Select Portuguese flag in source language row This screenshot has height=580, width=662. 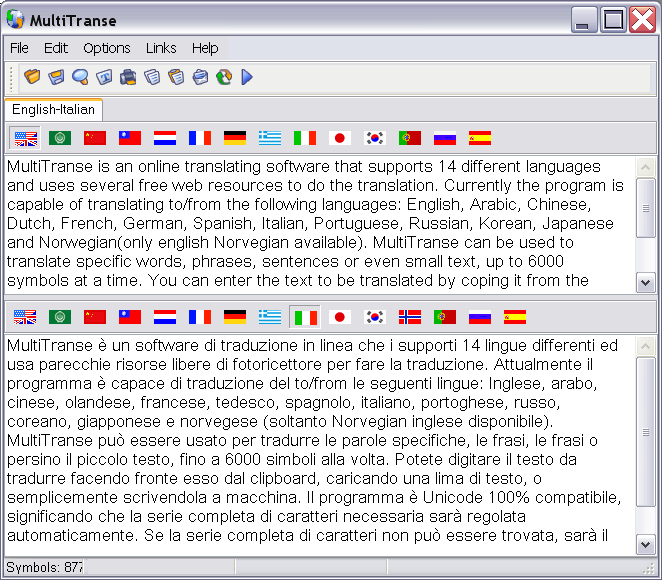410,138
